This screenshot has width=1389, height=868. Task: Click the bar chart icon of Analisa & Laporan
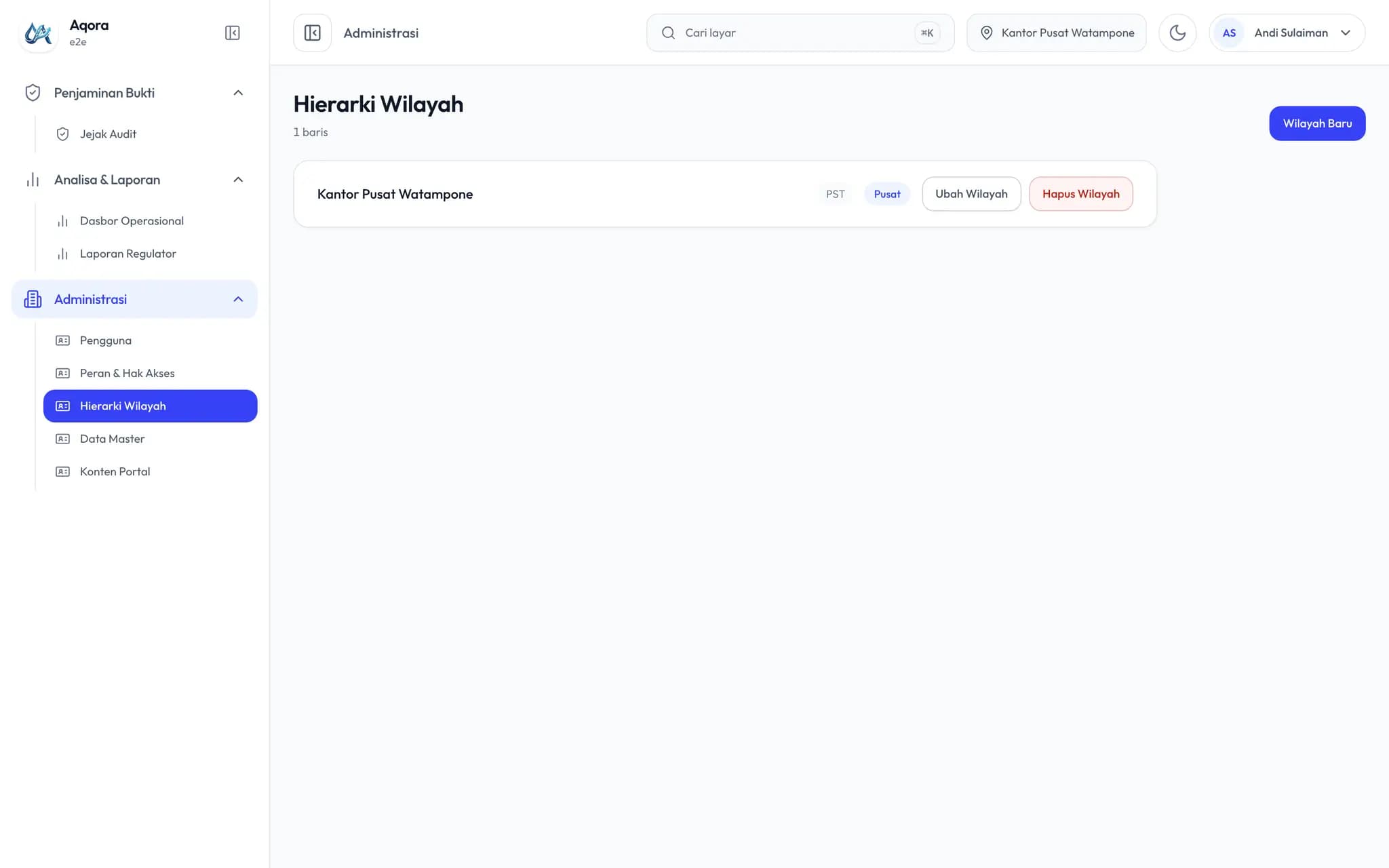pos(33,180)
